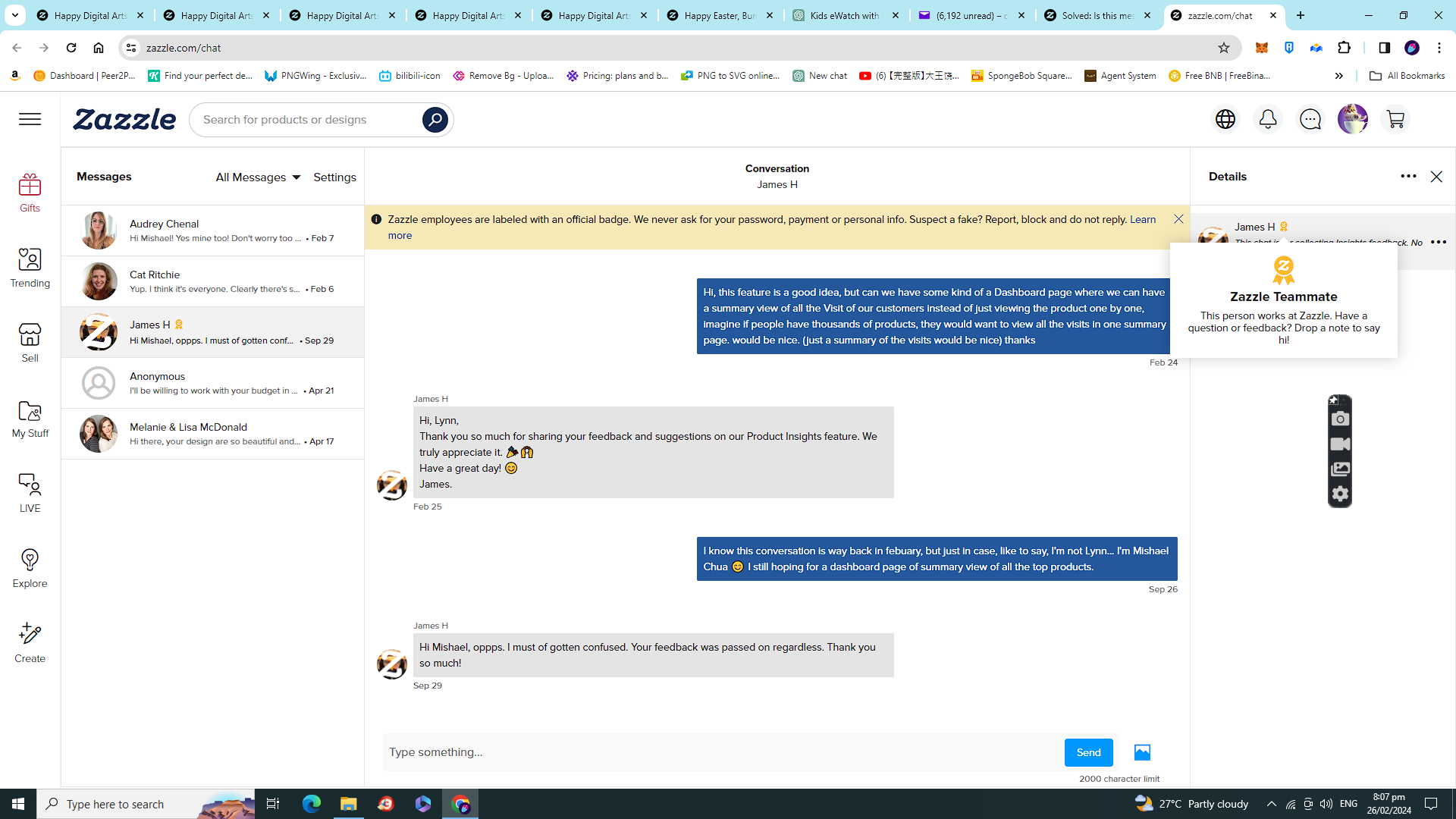
Task: Open the Windows Start menu
Action: tap(18, 804)
